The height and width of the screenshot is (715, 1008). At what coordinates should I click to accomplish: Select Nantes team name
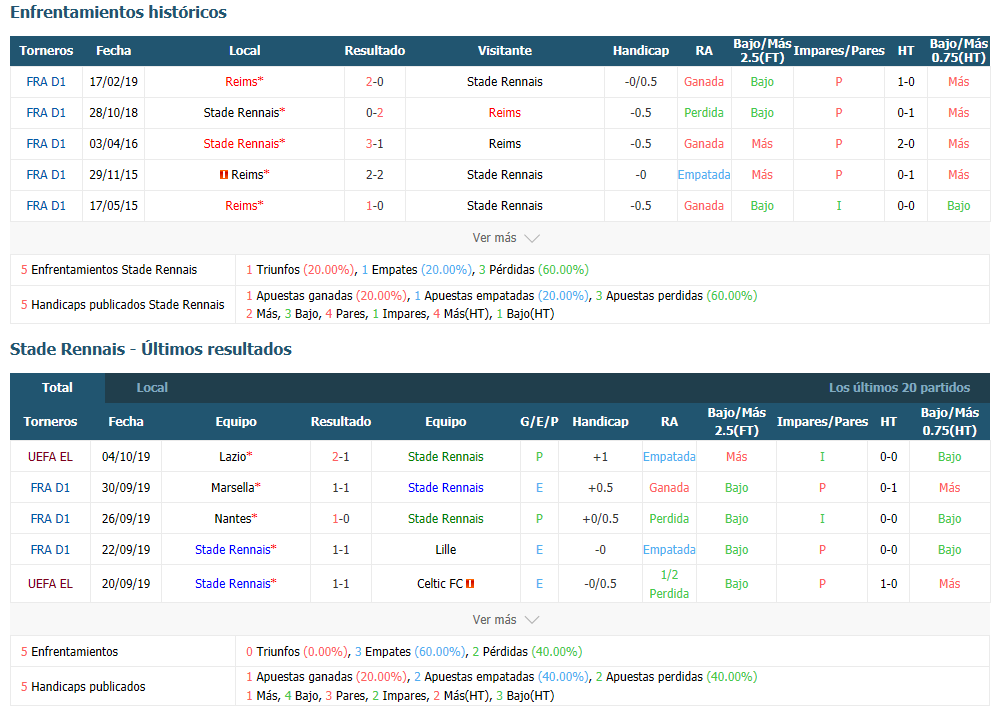pos(233,519)
